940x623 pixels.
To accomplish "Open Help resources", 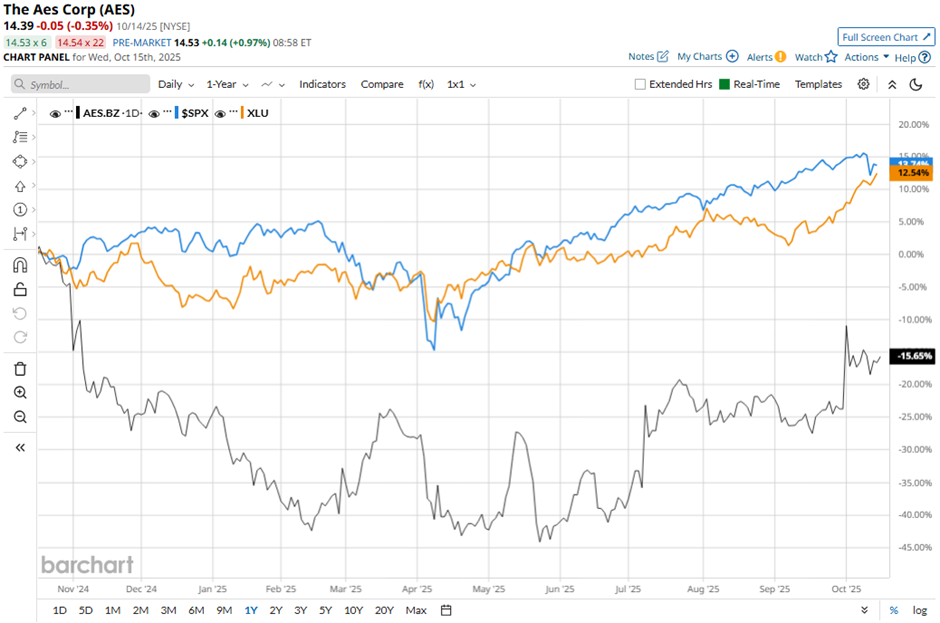I will tap(912, 58).
